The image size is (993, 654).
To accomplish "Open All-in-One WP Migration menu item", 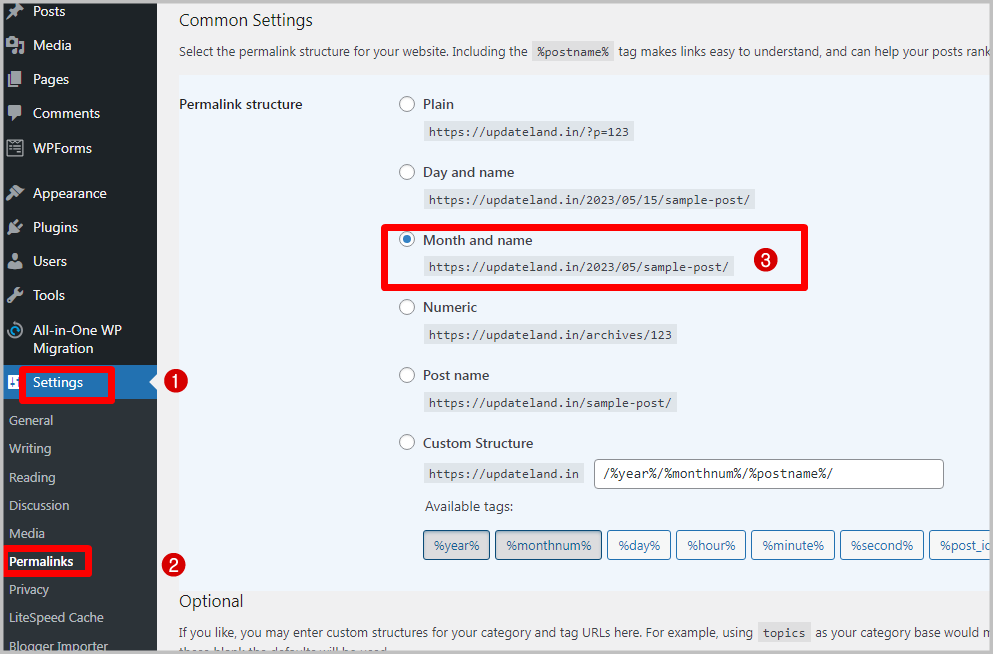I will tap(77, 339).
